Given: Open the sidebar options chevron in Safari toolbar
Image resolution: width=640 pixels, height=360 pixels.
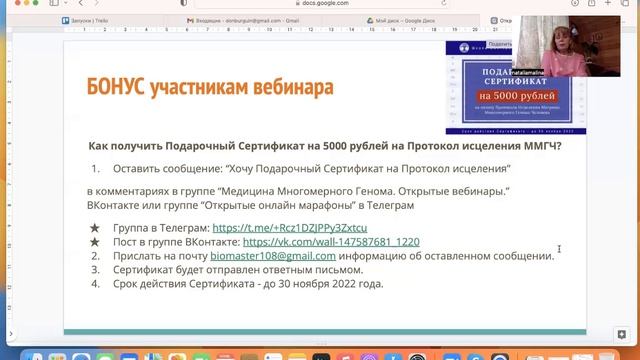Looking at the screenshot, I should [x=66, y=3].
